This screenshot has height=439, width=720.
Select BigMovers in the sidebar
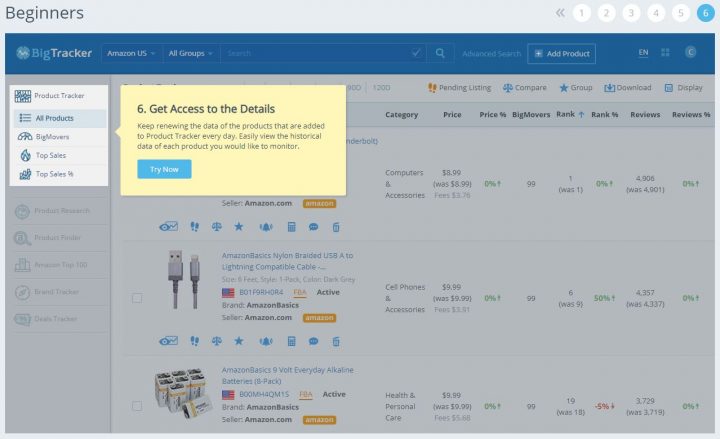click(x=60, y=137)
